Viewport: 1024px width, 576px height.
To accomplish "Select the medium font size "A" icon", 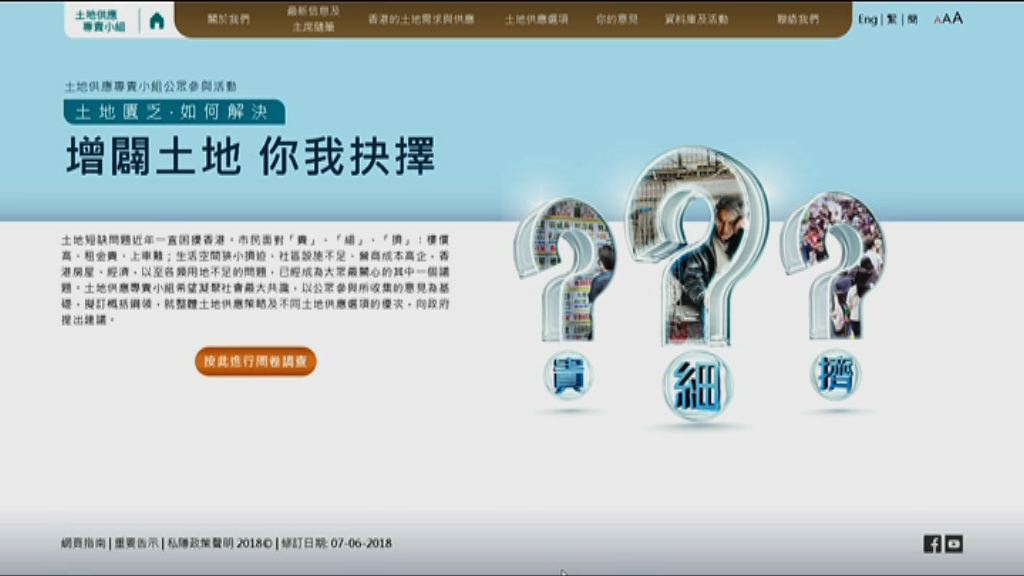I will click(945, 17).
